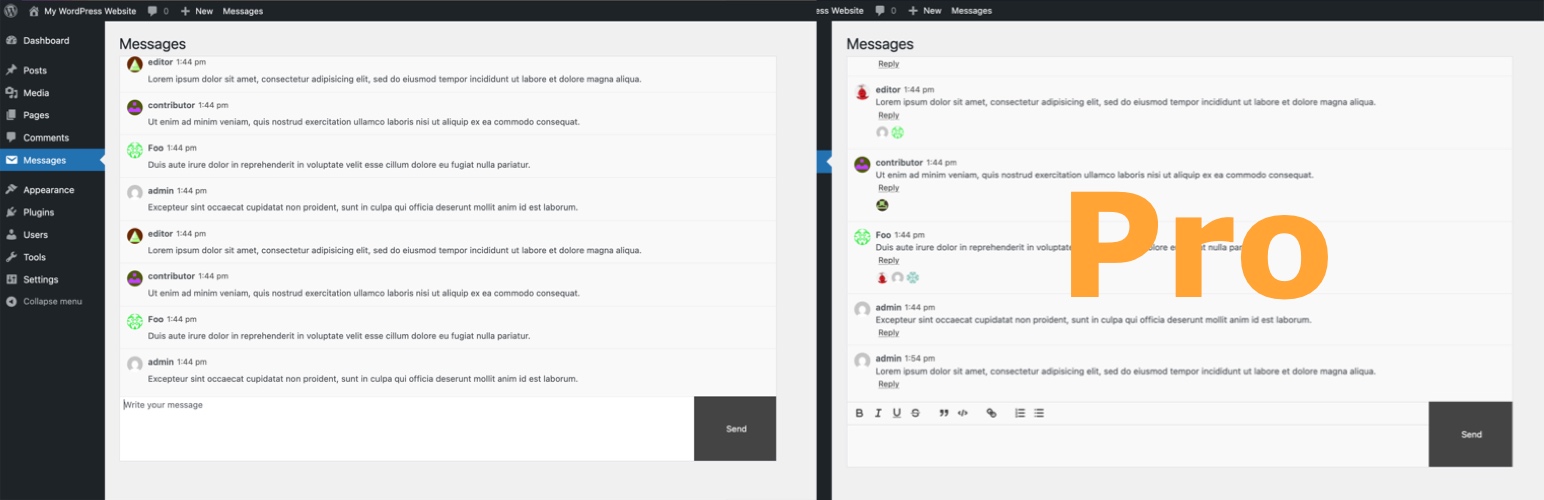This screenshot has height=500, width=1544.
Task: Click the Dashboard gauge icon
Action: coord(11,41)
